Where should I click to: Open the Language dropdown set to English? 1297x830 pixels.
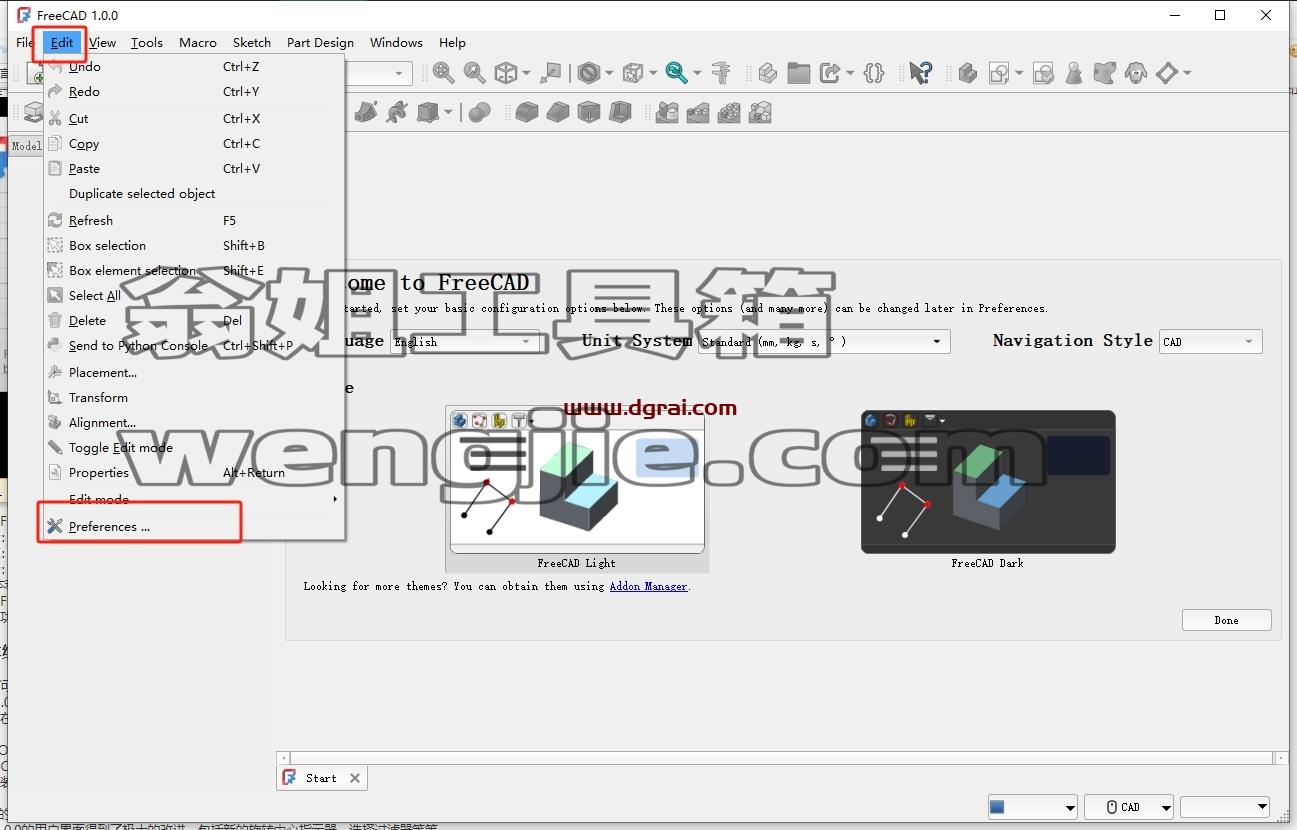click(x=465, y=342)
